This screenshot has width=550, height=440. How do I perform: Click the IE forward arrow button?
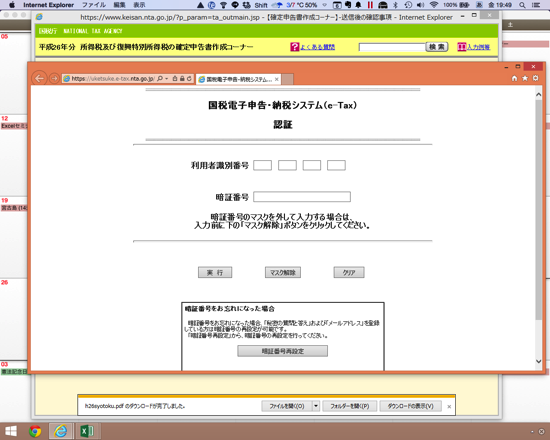point(54,78)
